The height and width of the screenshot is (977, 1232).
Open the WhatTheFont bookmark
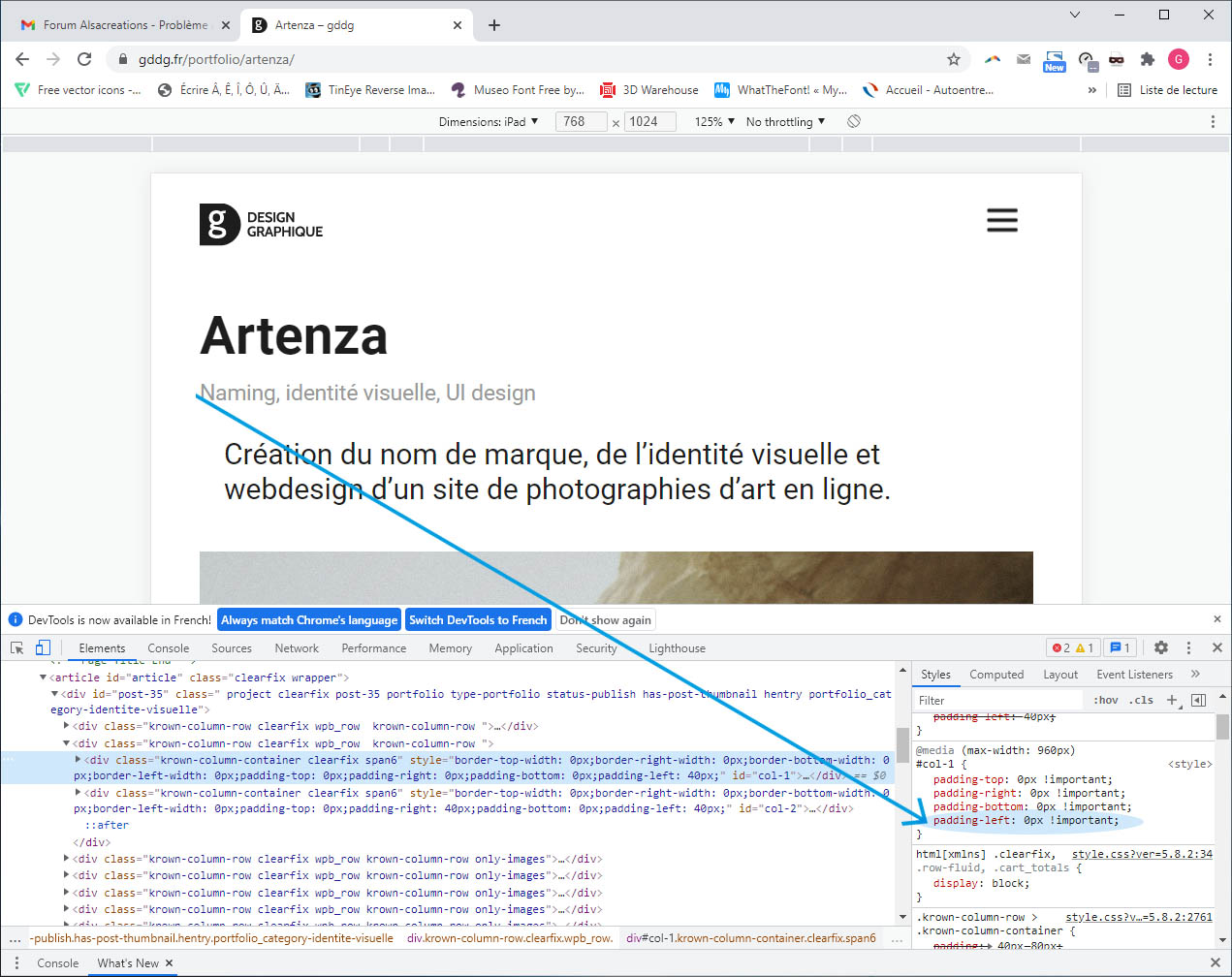click(780, 90)
